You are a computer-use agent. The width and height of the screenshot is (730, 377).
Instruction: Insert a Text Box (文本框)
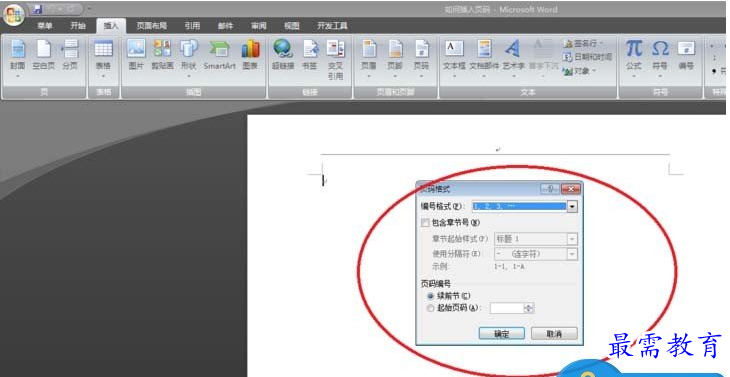coord(454,58)
